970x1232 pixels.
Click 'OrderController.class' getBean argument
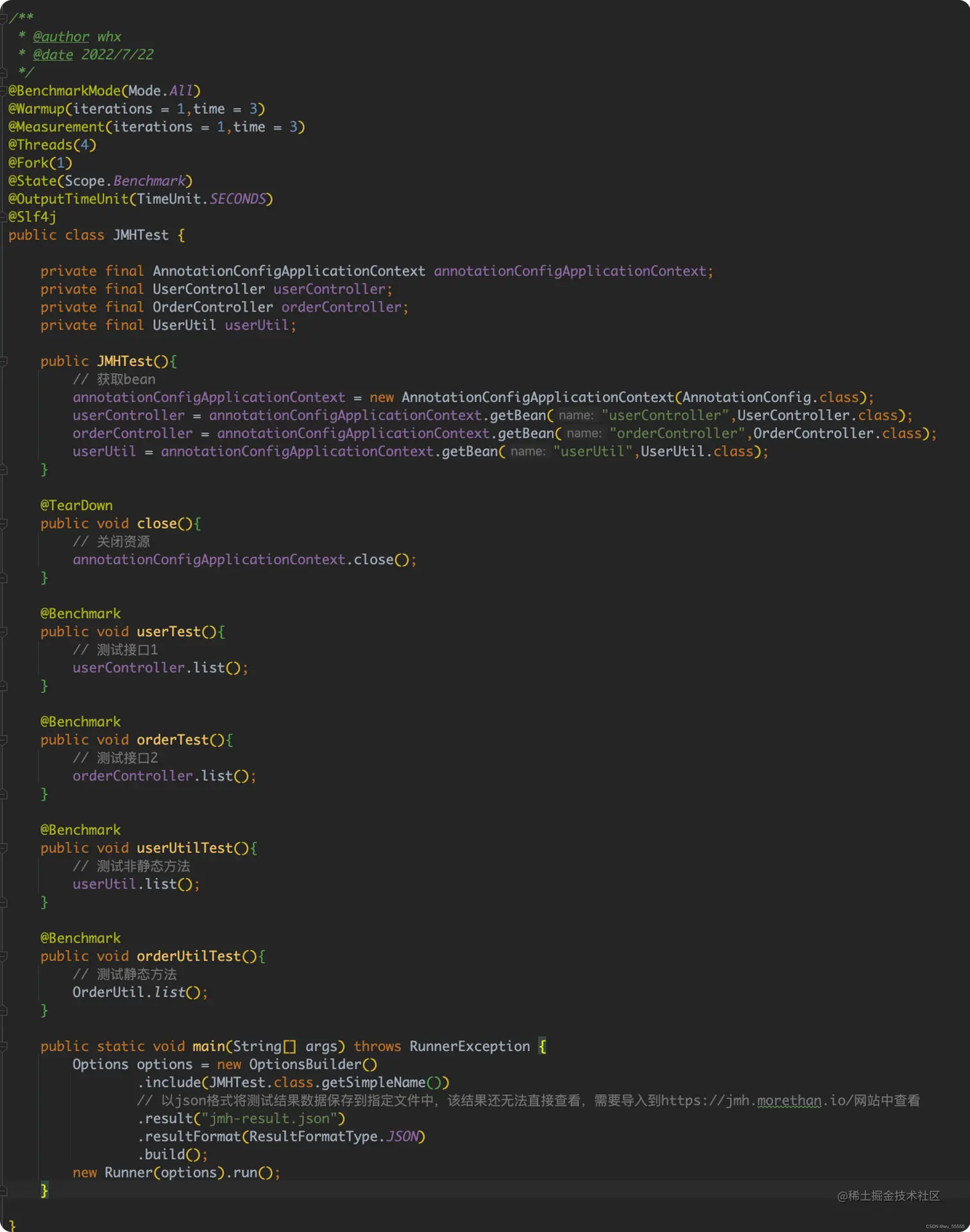[838, 433]
